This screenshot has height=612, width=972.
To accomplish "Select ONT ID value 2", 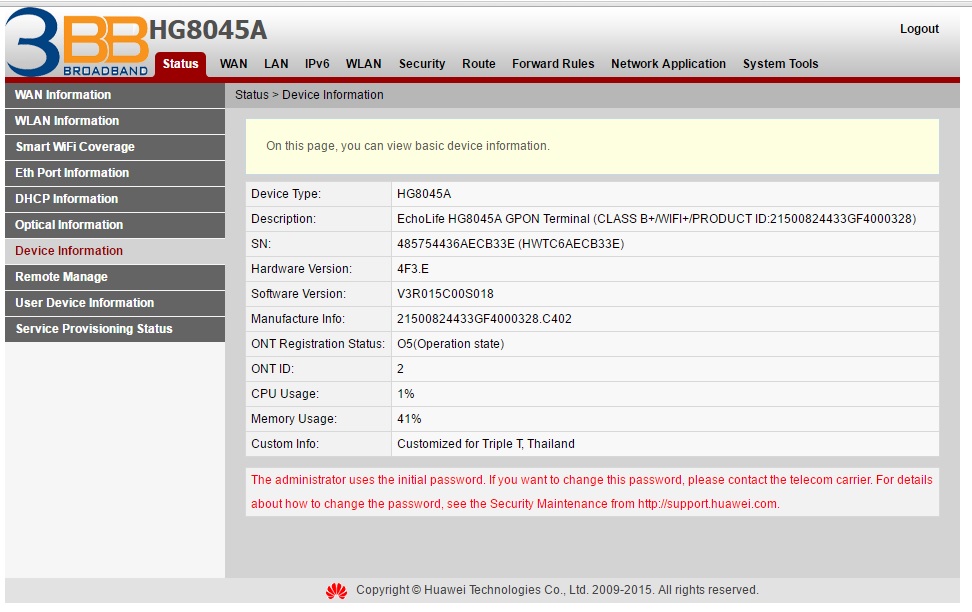I will [400, 369].
